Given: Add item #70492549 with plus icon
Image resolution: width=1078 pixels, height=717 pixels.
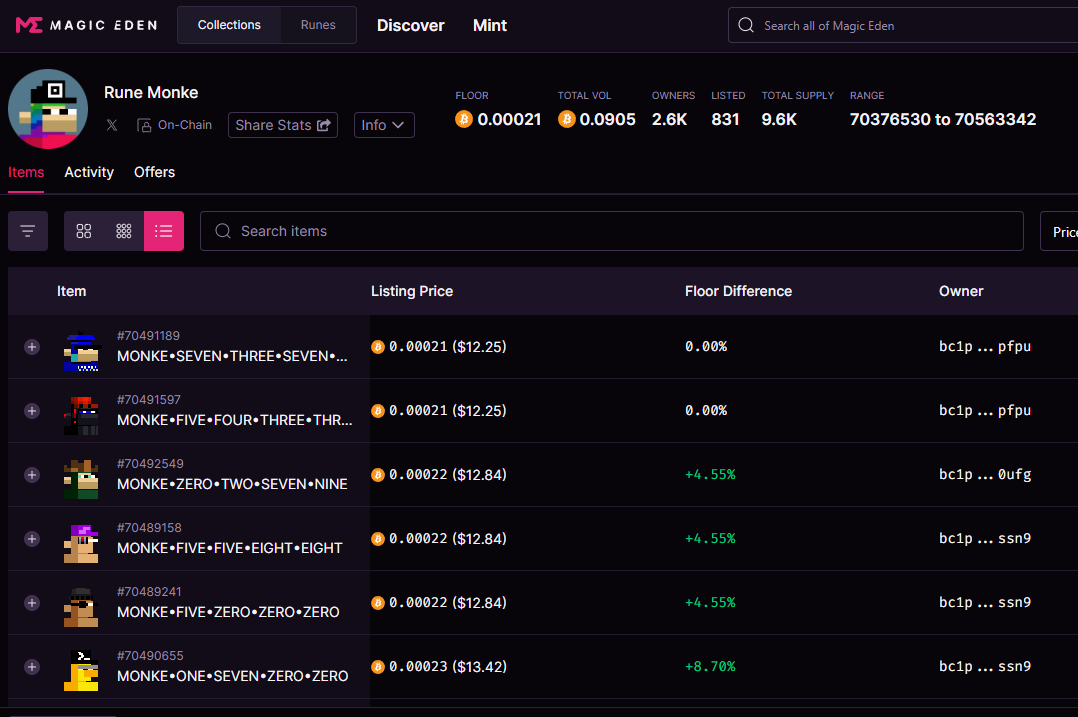Looking at the screenshot, I should pyautogui.click(x=32, y=475).
